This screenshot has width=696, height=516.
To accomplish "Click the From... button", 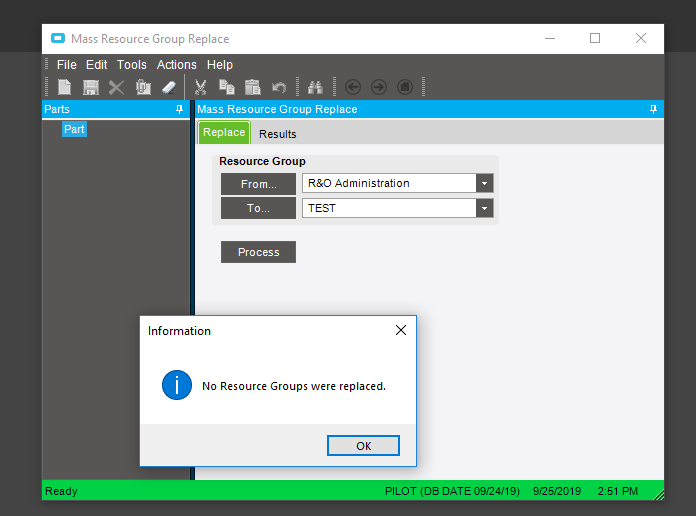I will (258, 184).
